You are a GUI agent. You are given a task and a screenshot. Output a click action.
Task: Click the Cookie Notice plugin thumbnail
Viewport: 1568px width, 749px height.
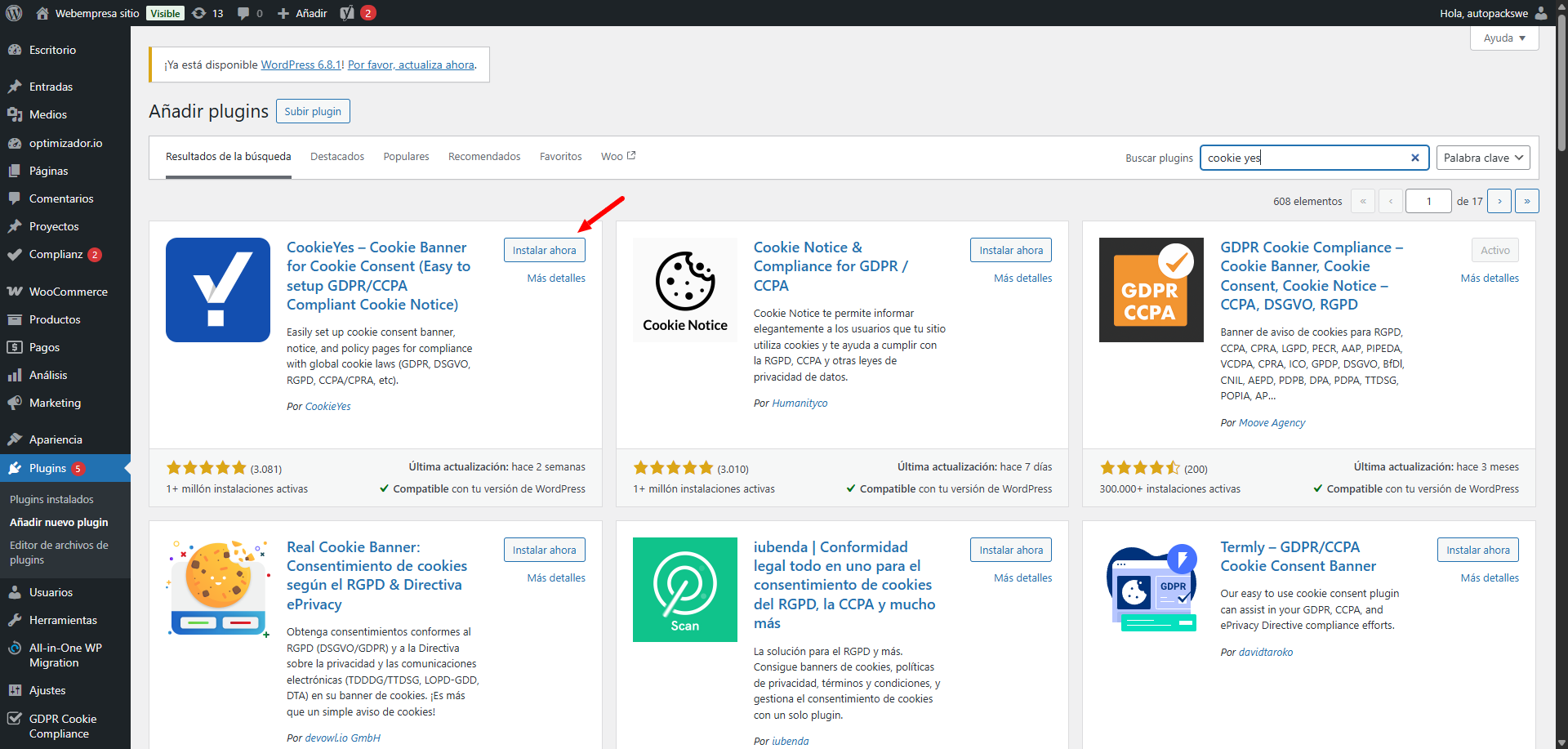[x=685, y=290]
